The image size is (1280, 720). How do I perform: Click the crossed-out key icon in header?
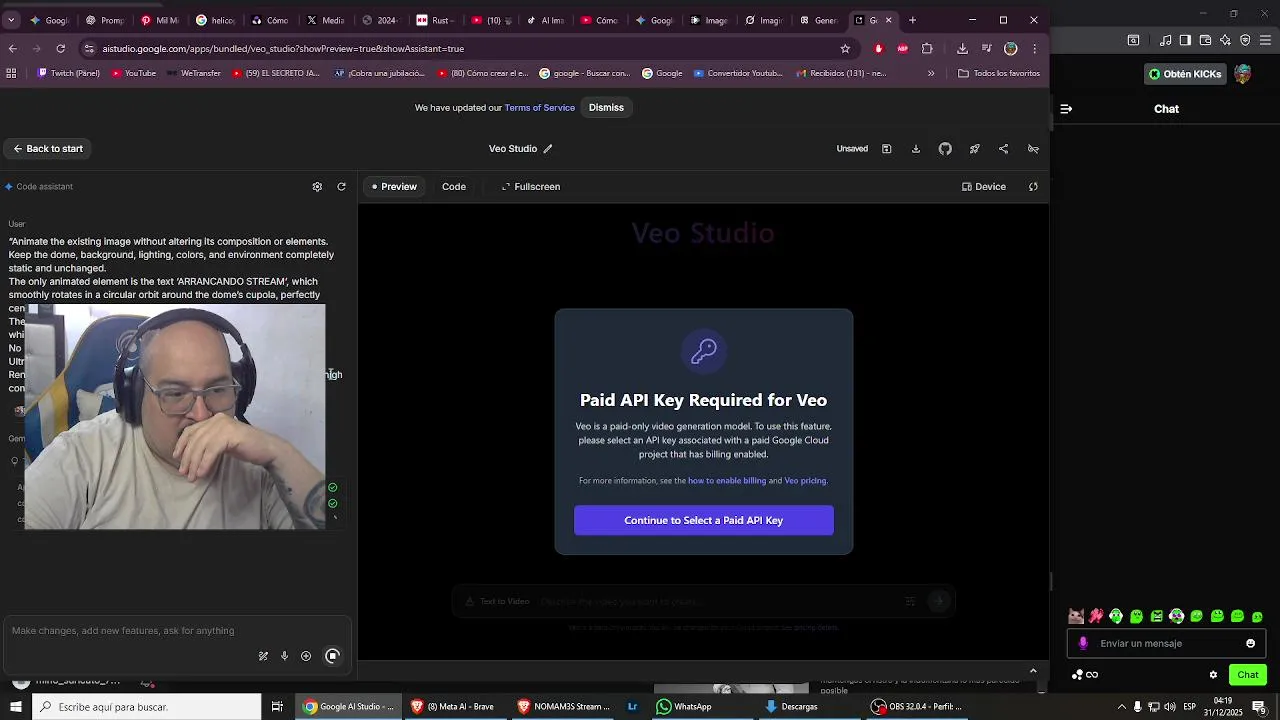(x=1033, y=149)
